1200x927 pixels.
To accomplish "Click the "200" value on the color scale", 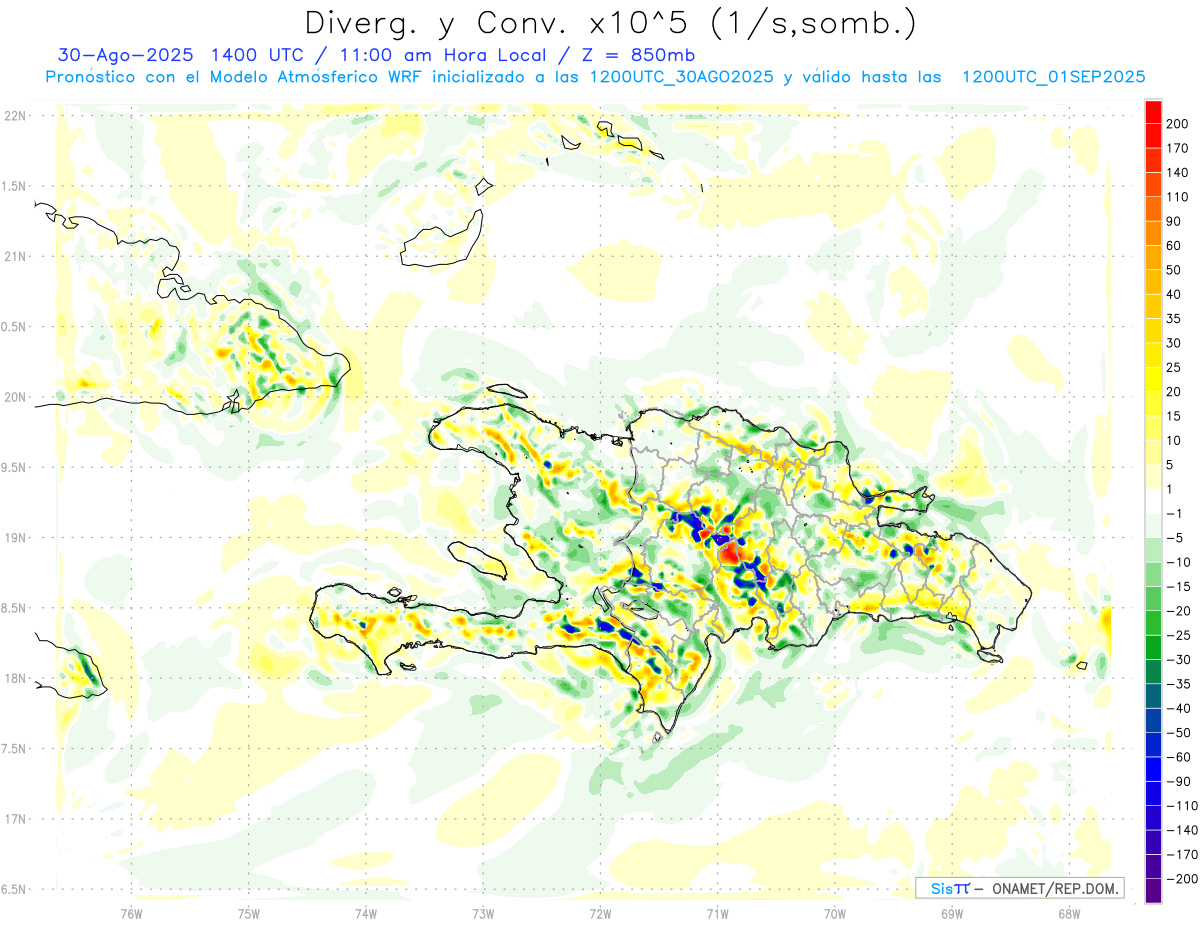I will pos(1177,124).
